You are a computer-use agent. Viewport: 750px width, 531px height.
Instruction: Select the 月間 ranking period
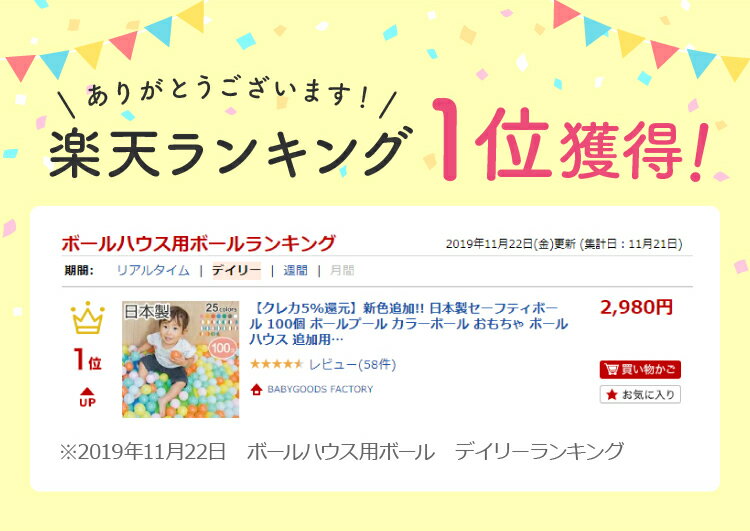(x=342, y=271)
